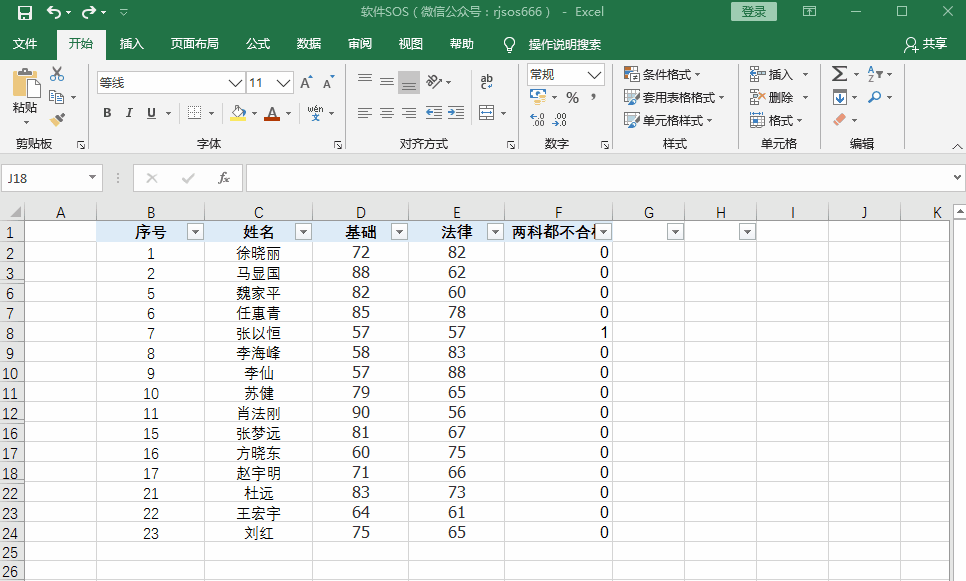This screenshot has width=966, height=581.
Task: Click the AutoSum sigma icon
Action: tap(839, 74)
